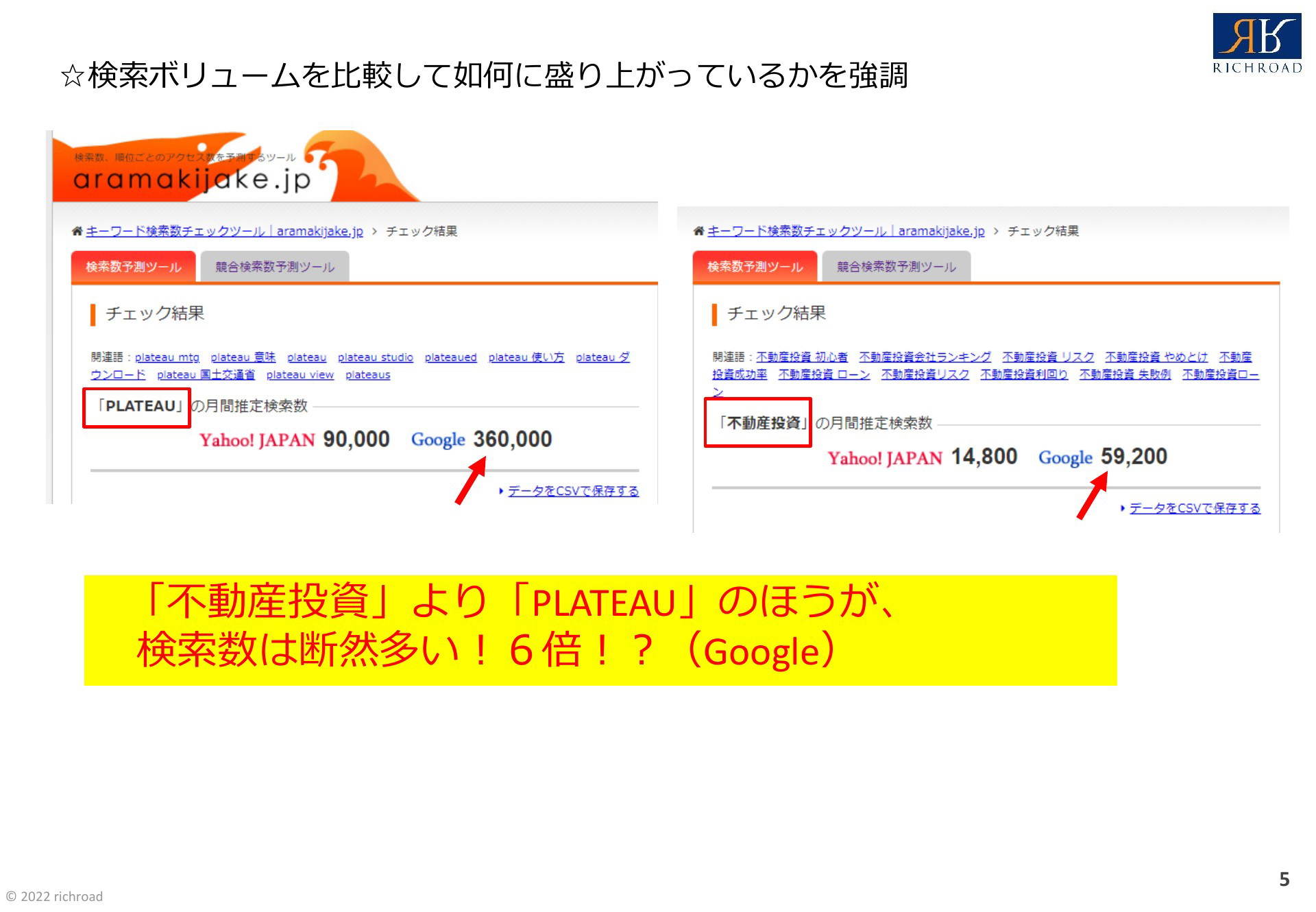Open the 検索数予測ツール tab in the 不動産投資 panel
Screen dimensions: 1316x912
click(755, 267)
